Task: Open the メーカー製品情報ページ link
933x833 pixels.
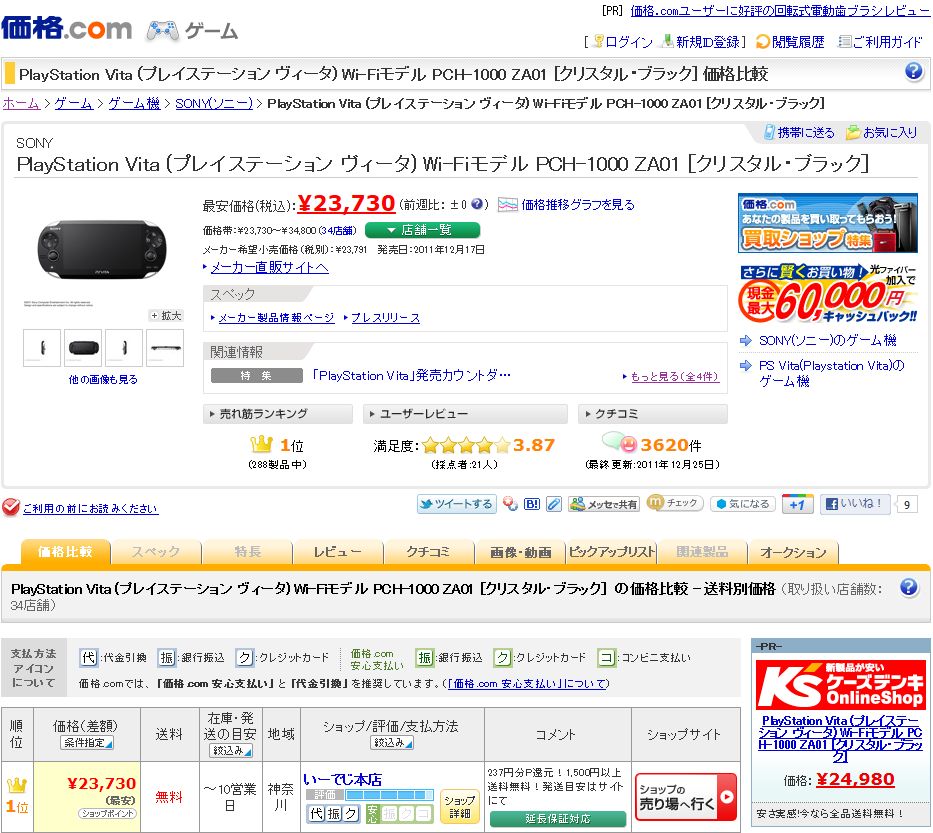Action: pyautogui.click(x=276, y=318)
